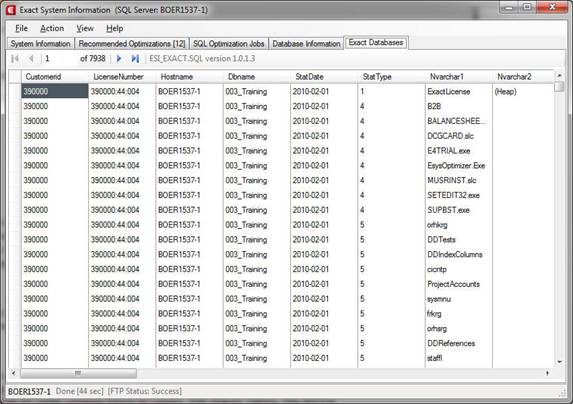573x404 pixels.
Task: Select the MUSRINST.slc cell
Action: click(458, 180)
